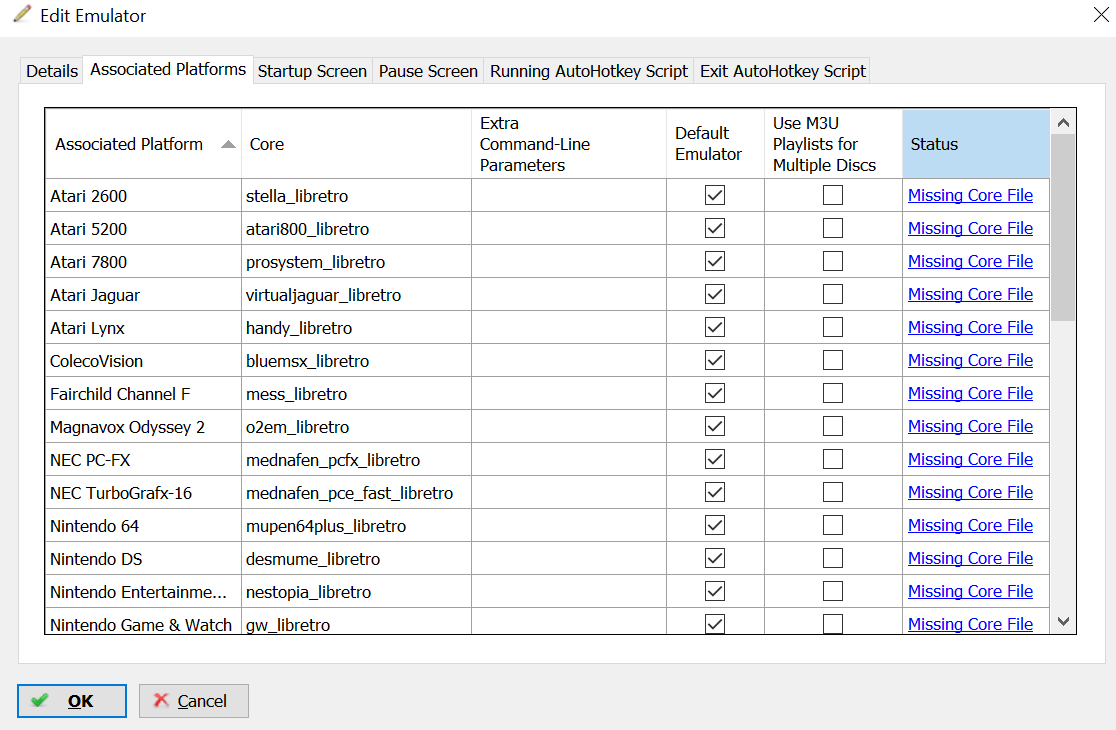Toggle Default Emulator for Magnavox Odyssey 2
Image resolution: width=1116 pixels, height=730 pixels.
click(x=715, y=426)
